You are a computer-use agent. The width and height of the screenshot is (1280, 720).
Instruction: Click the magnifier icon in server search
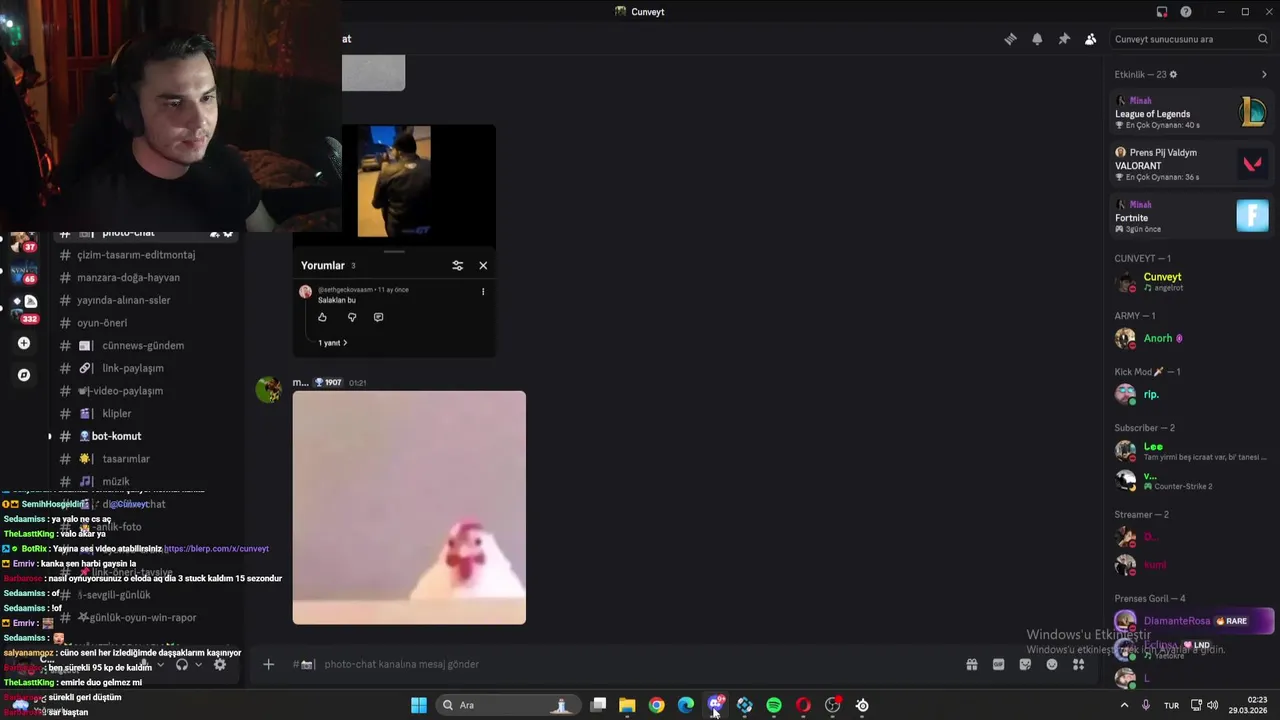(1263, 39)
